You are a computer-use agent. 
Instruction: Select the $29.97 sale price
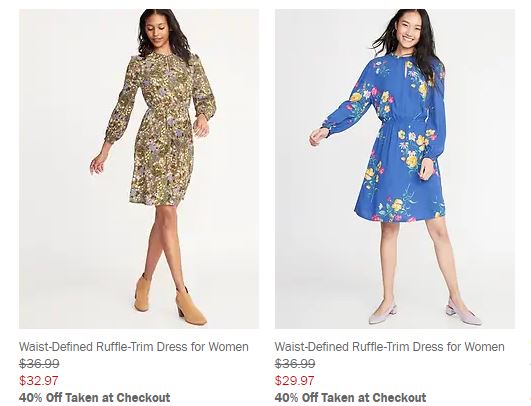(294, 381)
